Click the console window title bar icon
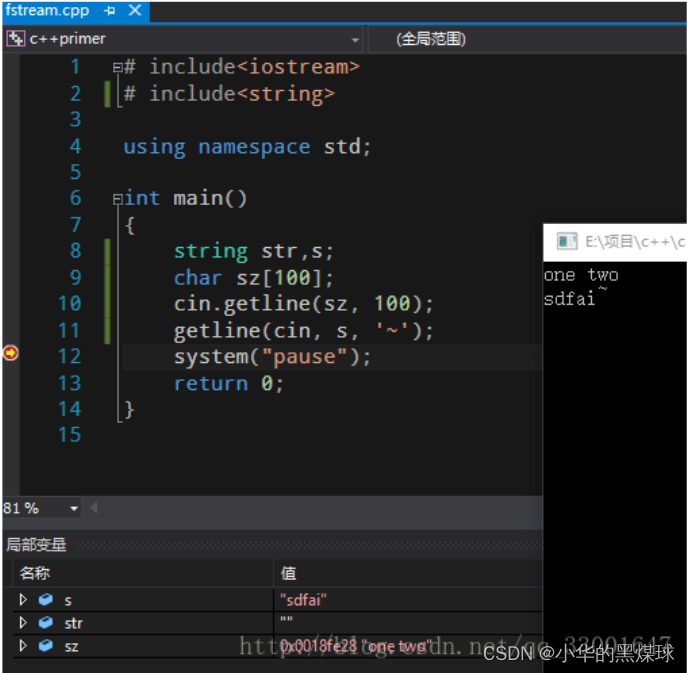 pyautogui.click(x=566, y=242)
